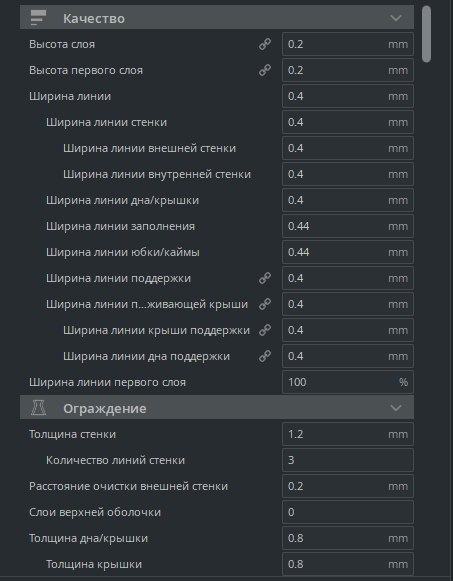Click the Ширина линии заполнения label

(120, 226)
